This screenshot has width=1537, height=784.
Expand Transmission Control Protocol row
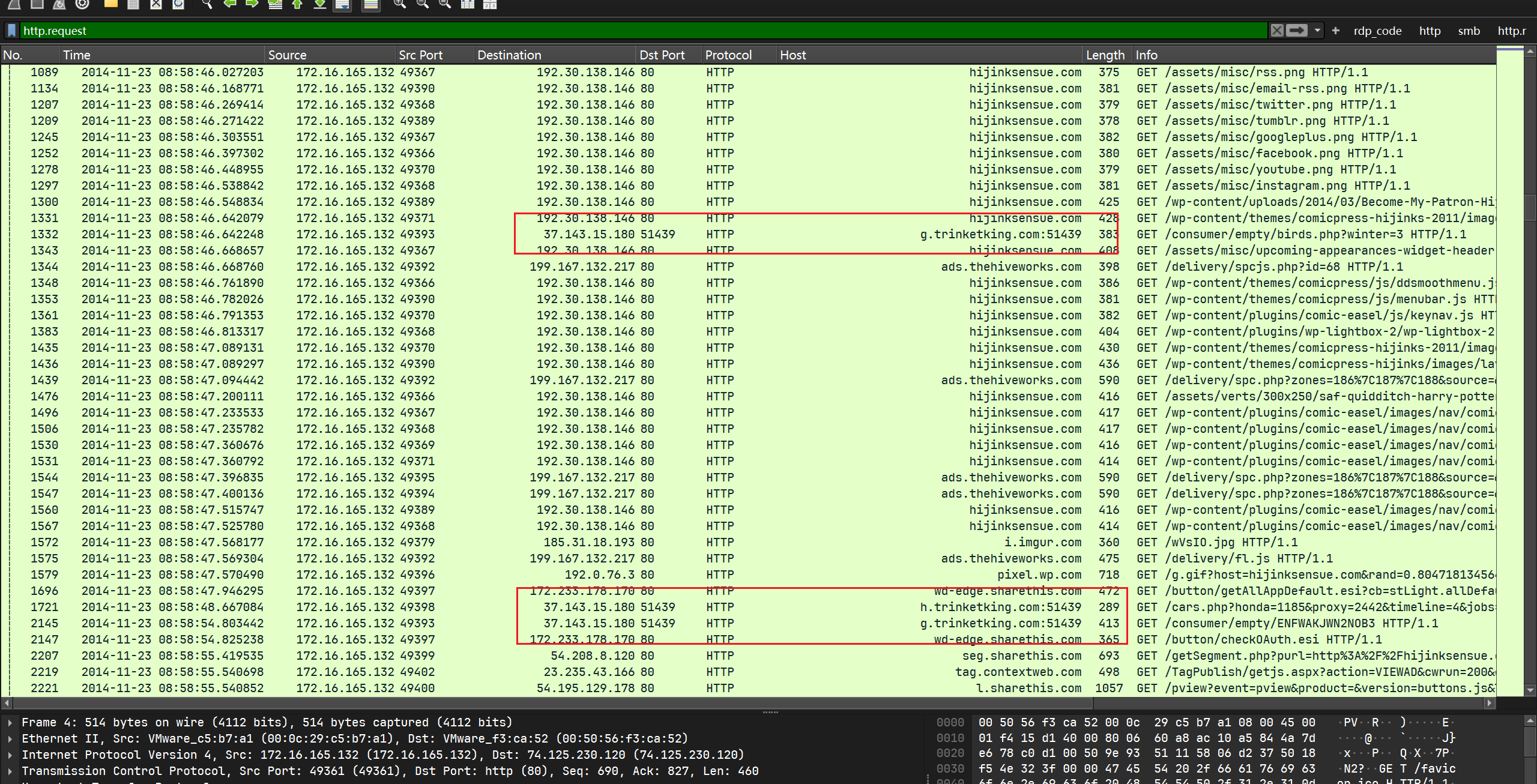[x=10, y=771]
